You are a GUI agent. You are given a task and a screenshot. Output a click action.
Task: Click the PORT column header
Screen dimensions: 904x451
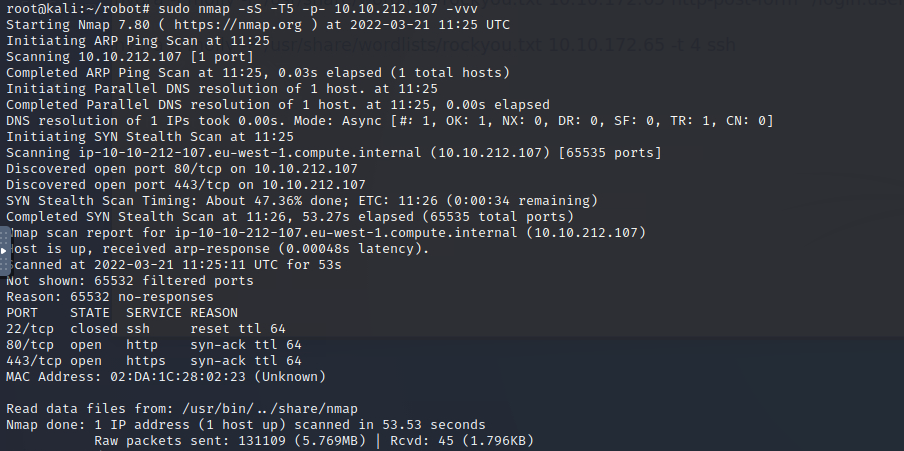pyautogui.click(x=22, y=313)
